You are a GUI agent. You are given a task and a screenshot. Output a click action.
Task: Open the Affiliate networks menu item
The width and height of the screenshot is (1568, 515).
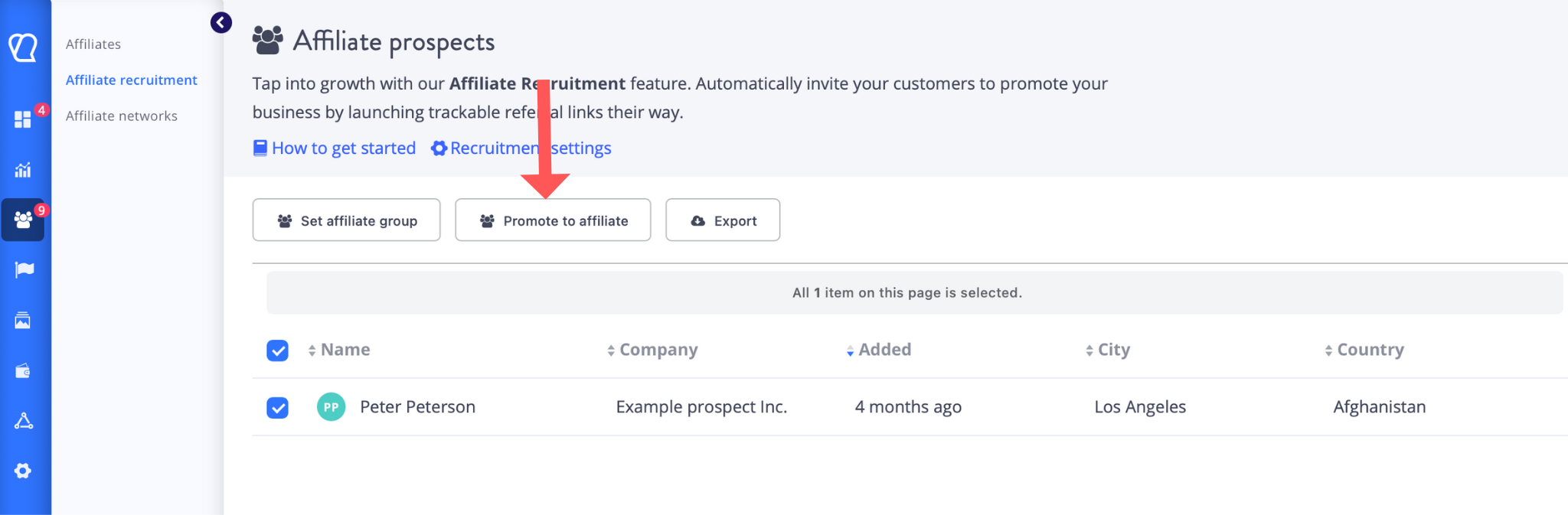122,116
